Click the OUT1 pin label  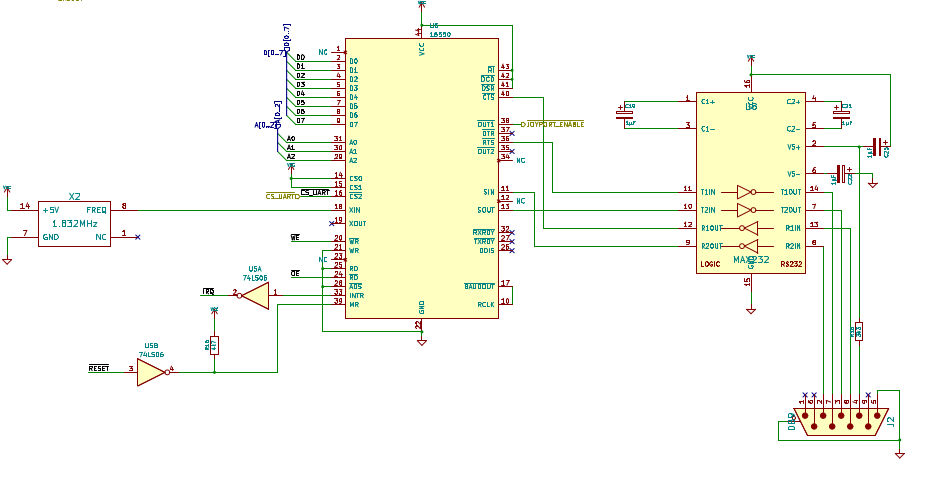point(486,125)
